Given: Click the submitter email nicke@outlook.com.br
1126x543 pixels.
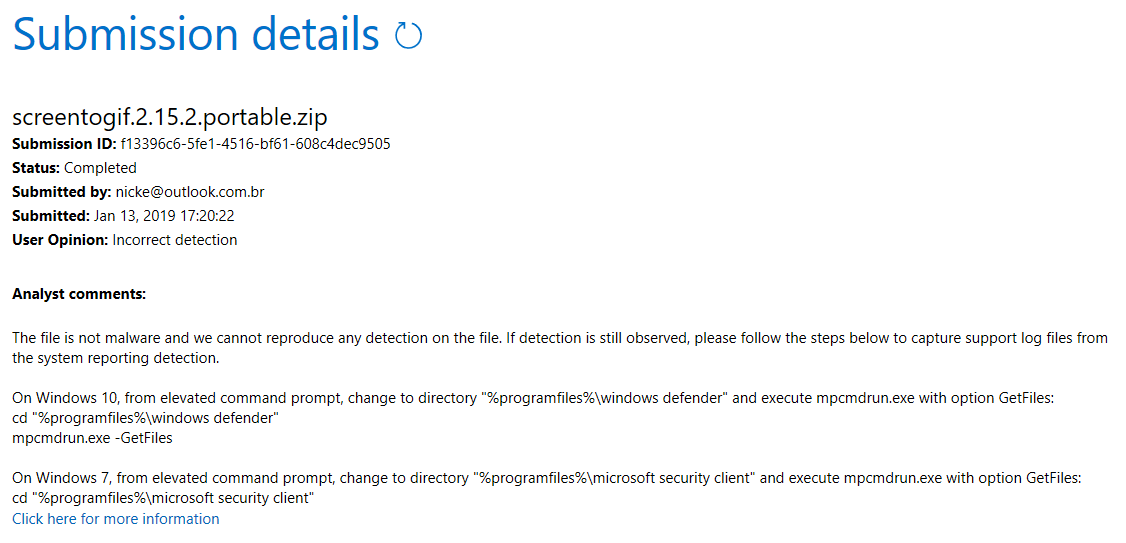Looking at the screenshot, I should coord(190,192).
